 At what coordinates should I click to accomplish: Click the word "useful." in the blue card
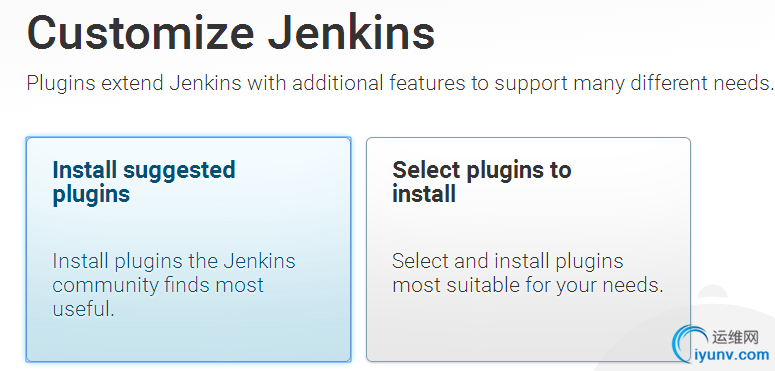coord(84,309)
